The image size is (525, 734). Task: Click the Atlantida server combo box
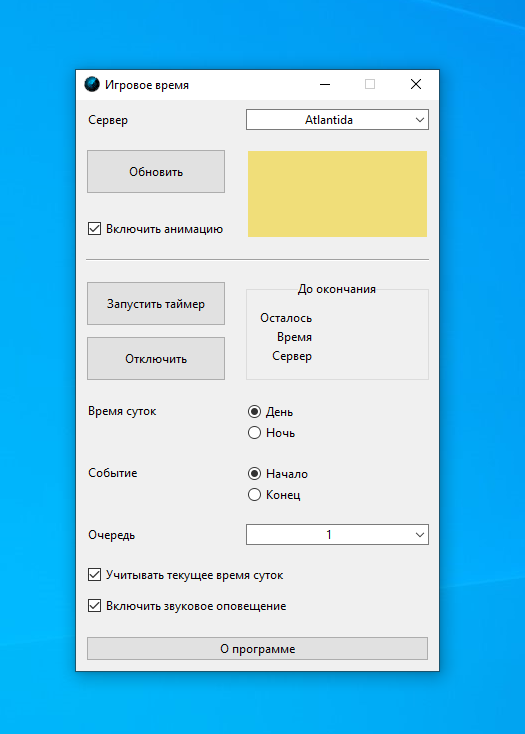point(337,120)
